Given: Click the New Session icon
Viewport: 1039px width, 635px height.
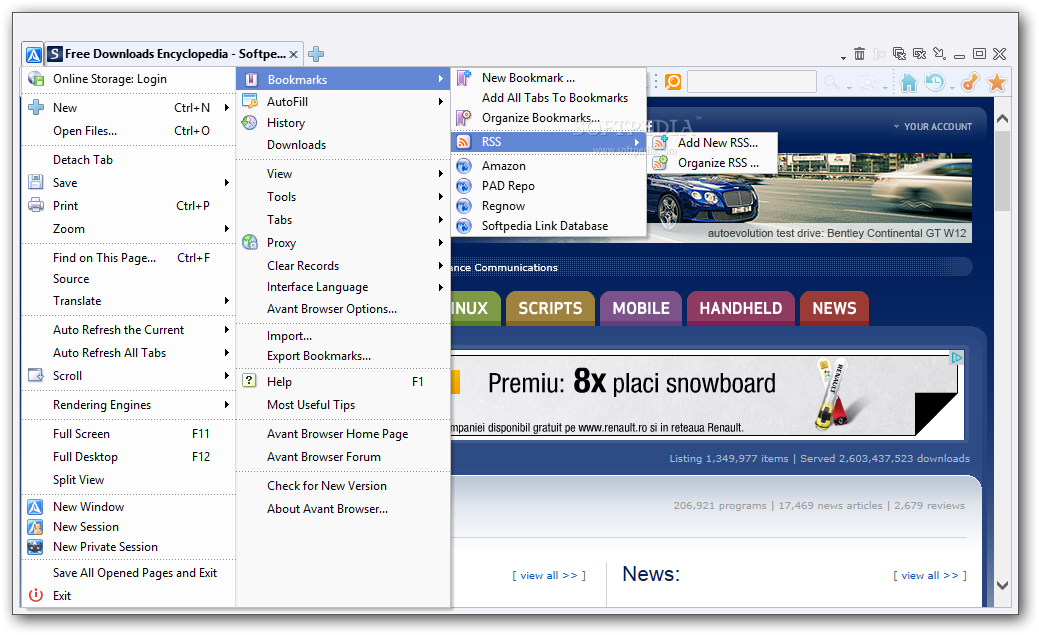Looking at the screenshot, I should 35,527.
